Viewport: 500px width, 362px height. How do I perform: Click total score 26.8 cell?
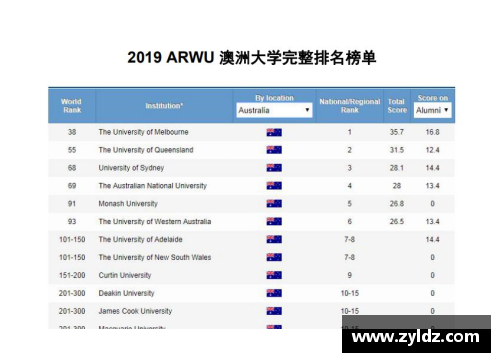point(397,204)
